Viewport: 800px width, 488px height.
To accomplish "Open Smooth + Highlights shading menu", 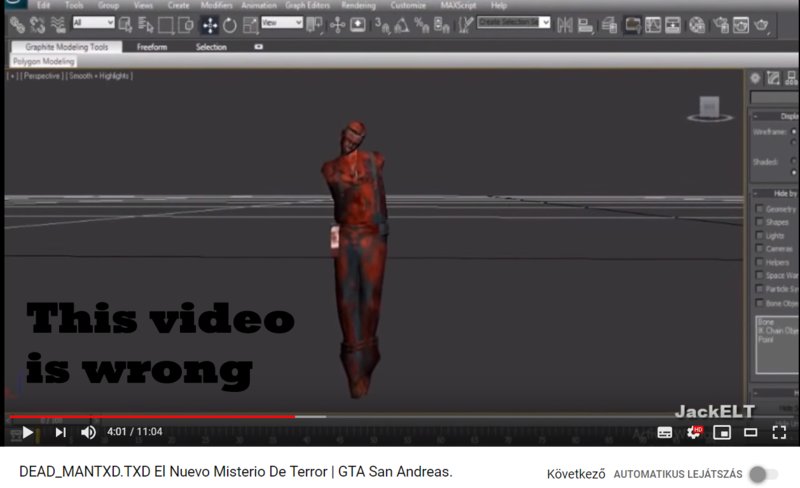I will (x=99, y=76).
